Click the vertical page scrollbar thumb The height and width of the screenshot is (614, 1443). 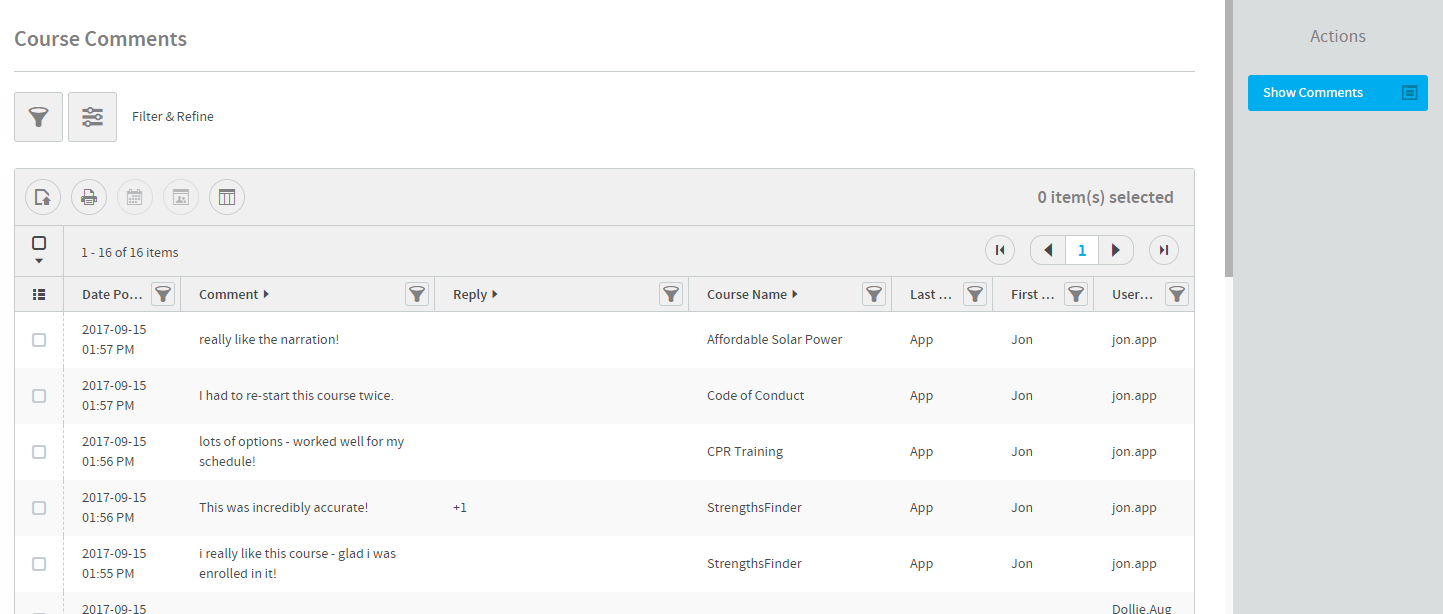click(1229, 138)
